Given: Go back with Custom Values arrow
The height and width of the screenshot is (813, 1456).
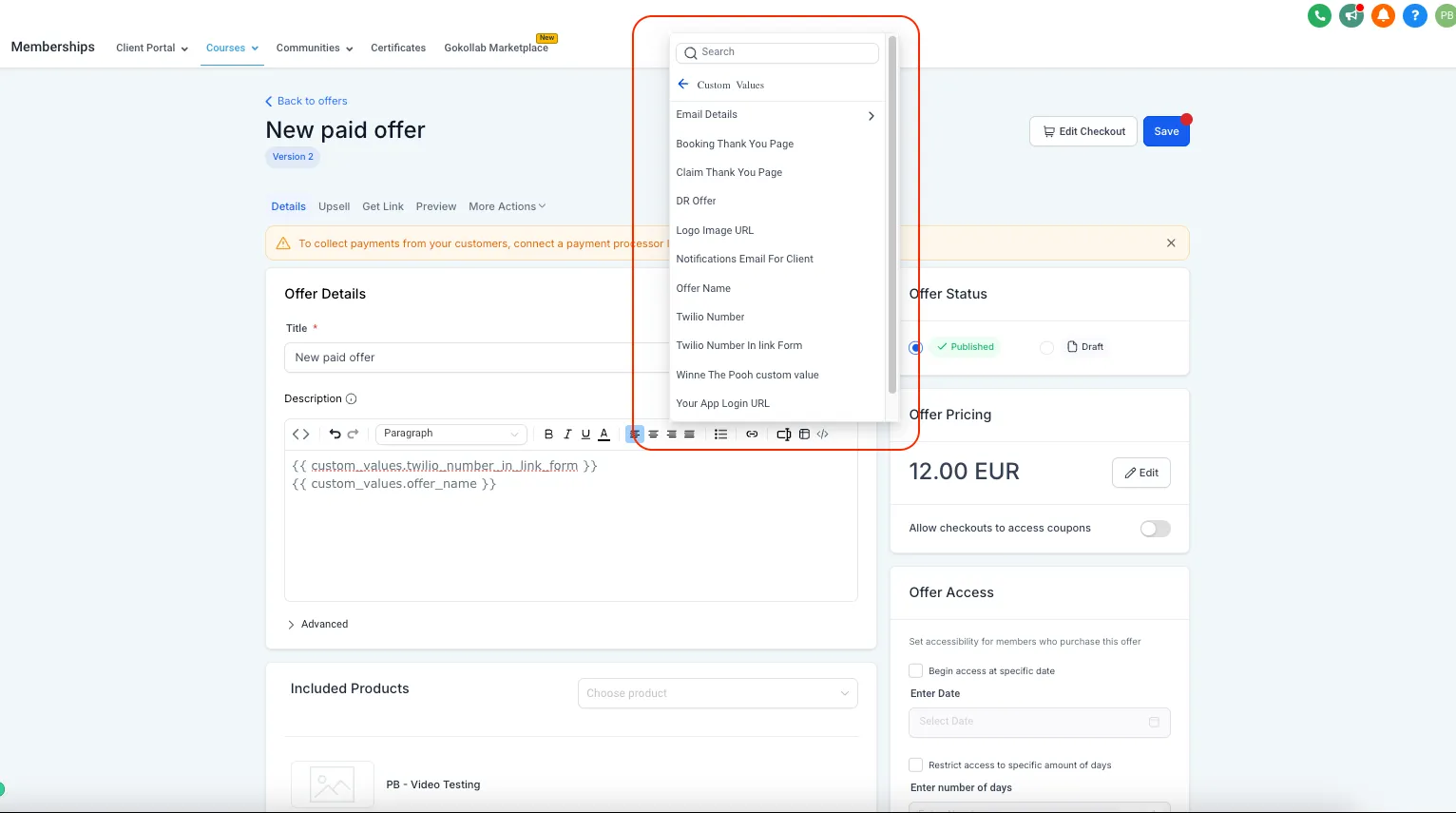Looking at the screenshot, I should point(682,85).
